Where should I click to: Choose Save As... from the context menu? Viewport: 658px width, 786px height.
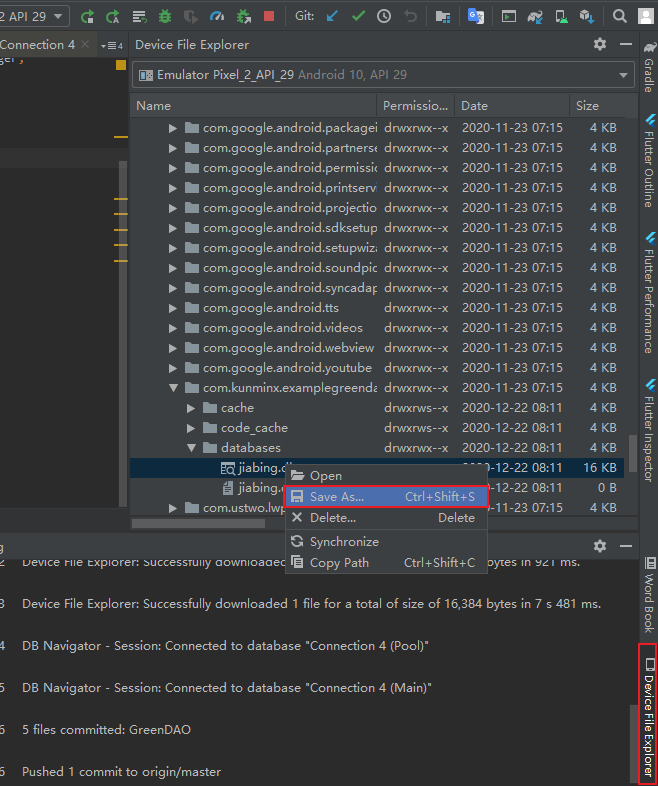tap(386, 496)
